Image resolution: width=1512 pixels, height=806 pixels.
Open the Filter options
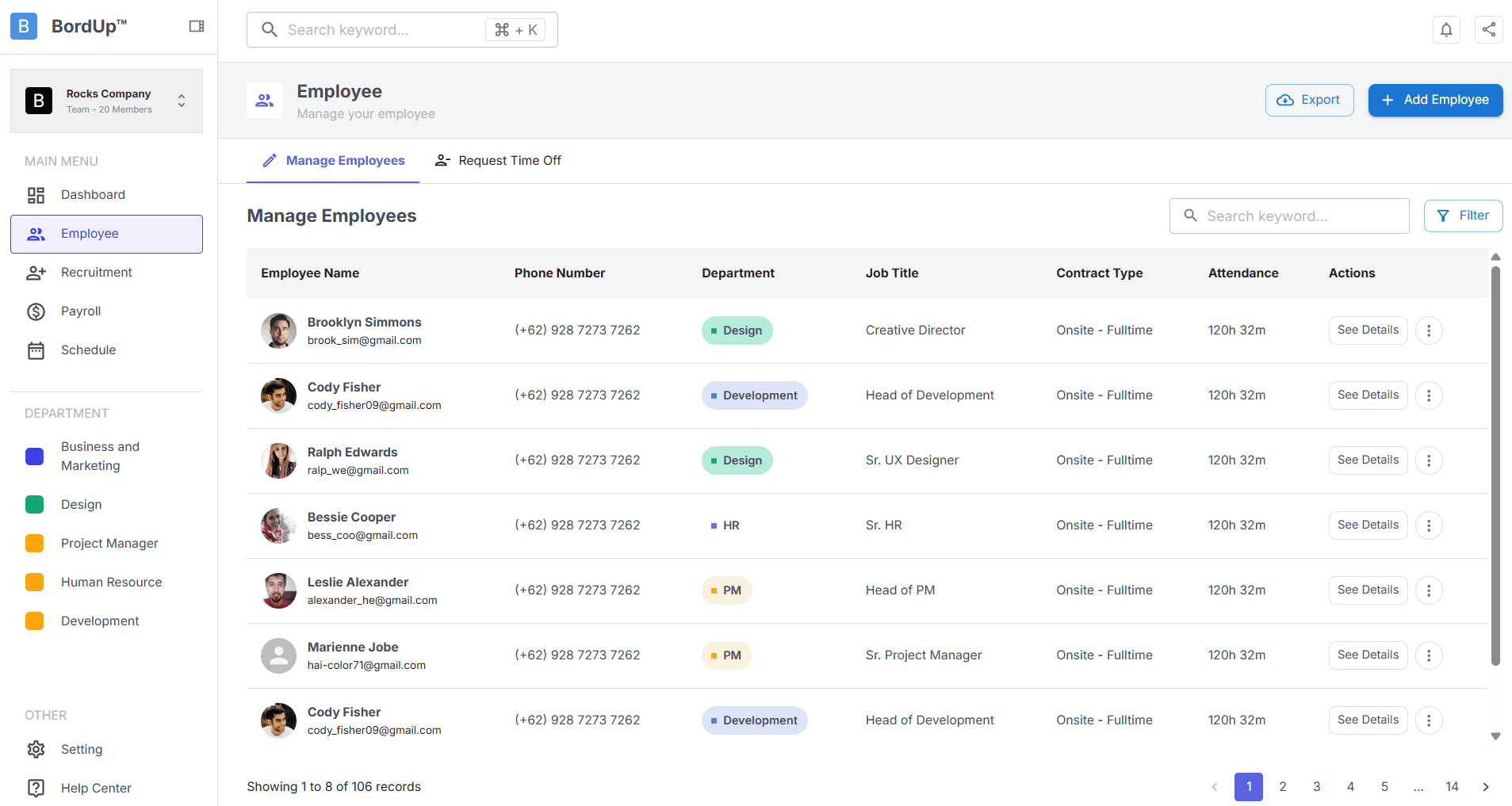pos(1463,216)
